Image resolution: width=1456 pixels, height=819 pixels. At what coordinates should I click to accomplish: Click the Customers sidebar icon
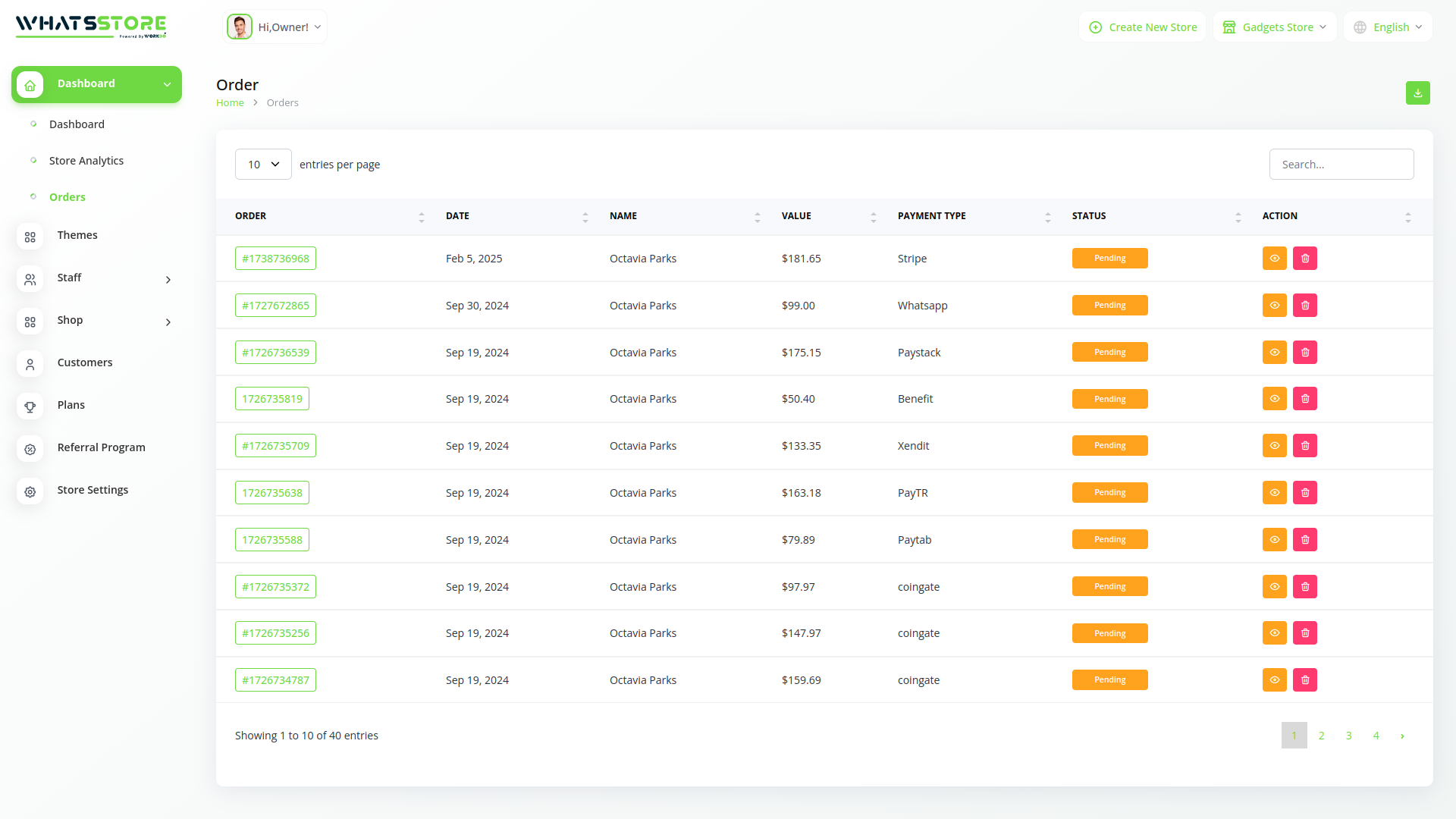click(30, 364)
